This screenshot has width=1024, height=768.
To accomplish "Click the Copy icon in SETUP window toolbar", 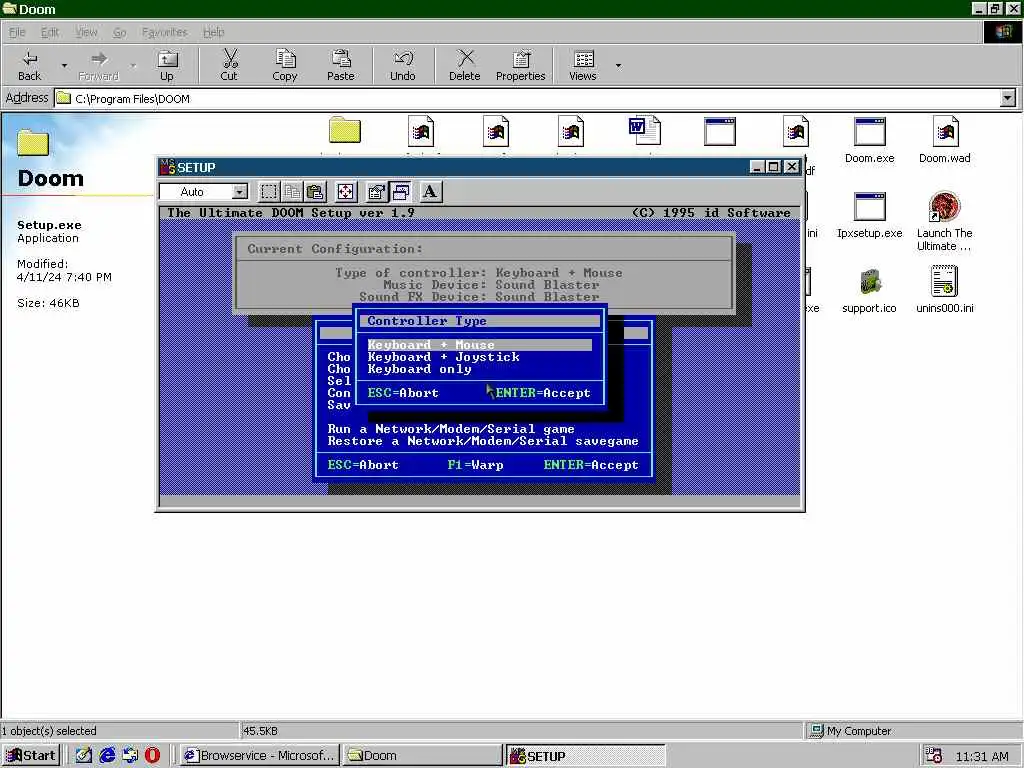I will click(292, 192).
